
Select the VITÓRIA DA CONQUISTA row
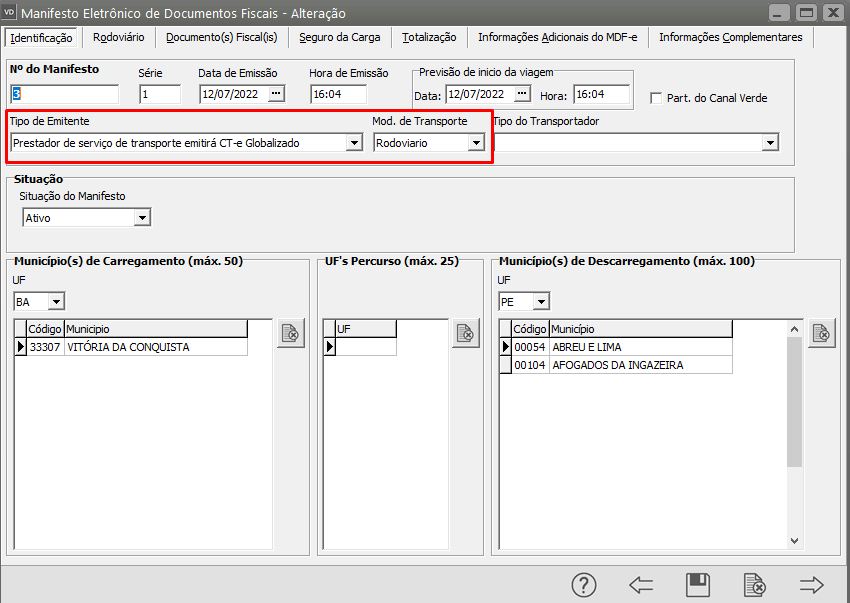[x=127, y=347]
